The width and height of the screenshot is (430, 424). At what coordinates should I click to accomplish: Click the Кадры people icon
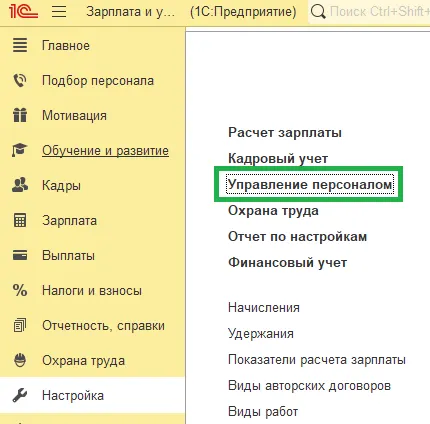pyautogui.click(x=20, y=185)
